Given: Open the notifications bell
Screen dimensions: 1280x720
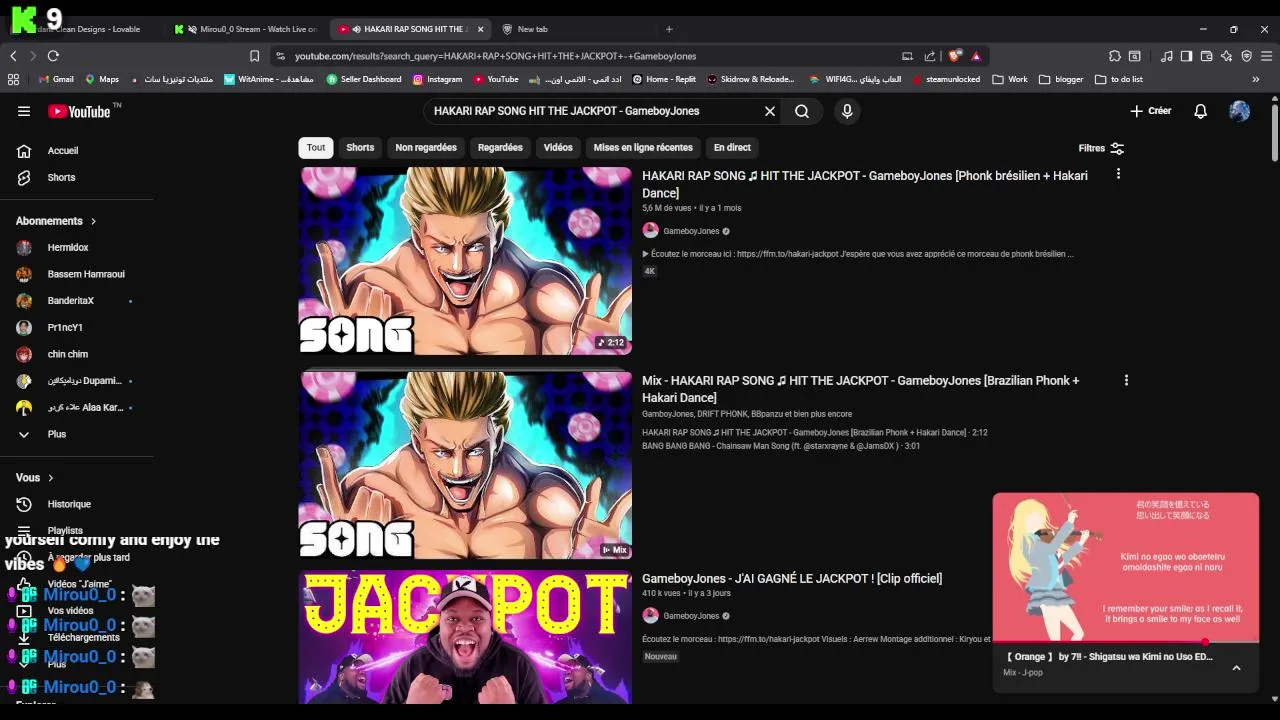Looking at the screenshot, I should pos(1201,111).
